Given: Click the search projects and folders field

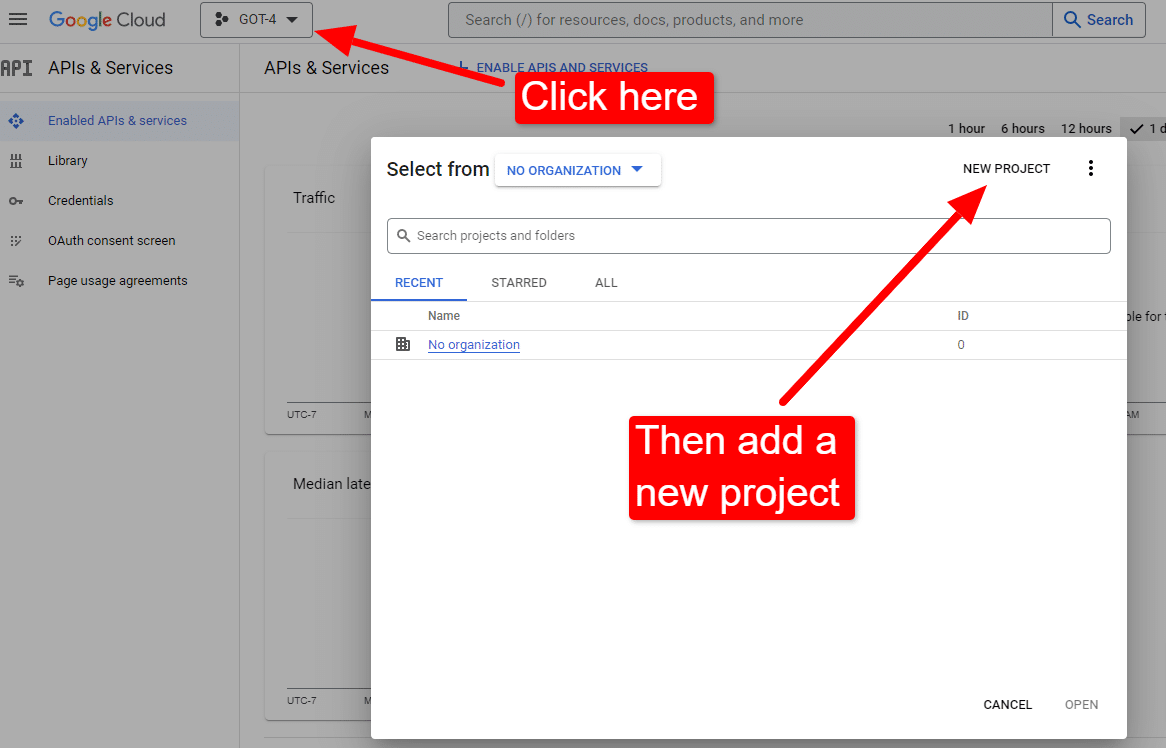Looking at the screenshot, I should (x=700, y=235).
